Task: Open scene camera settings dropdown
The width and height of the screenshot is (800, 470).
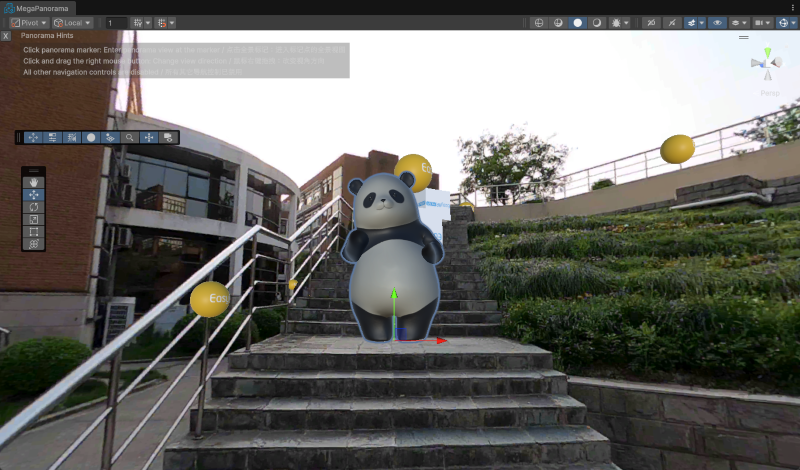Action: [763, 23]
